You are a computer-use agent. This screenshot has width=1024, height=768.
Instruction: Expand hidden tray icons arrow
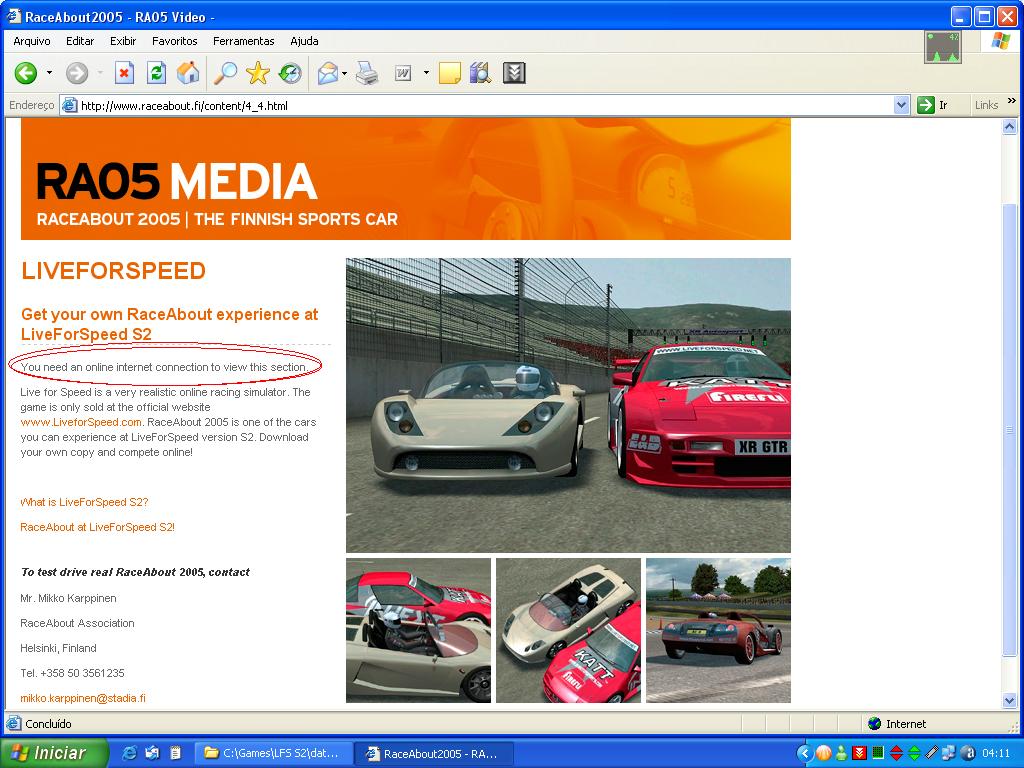pos(805,754)
